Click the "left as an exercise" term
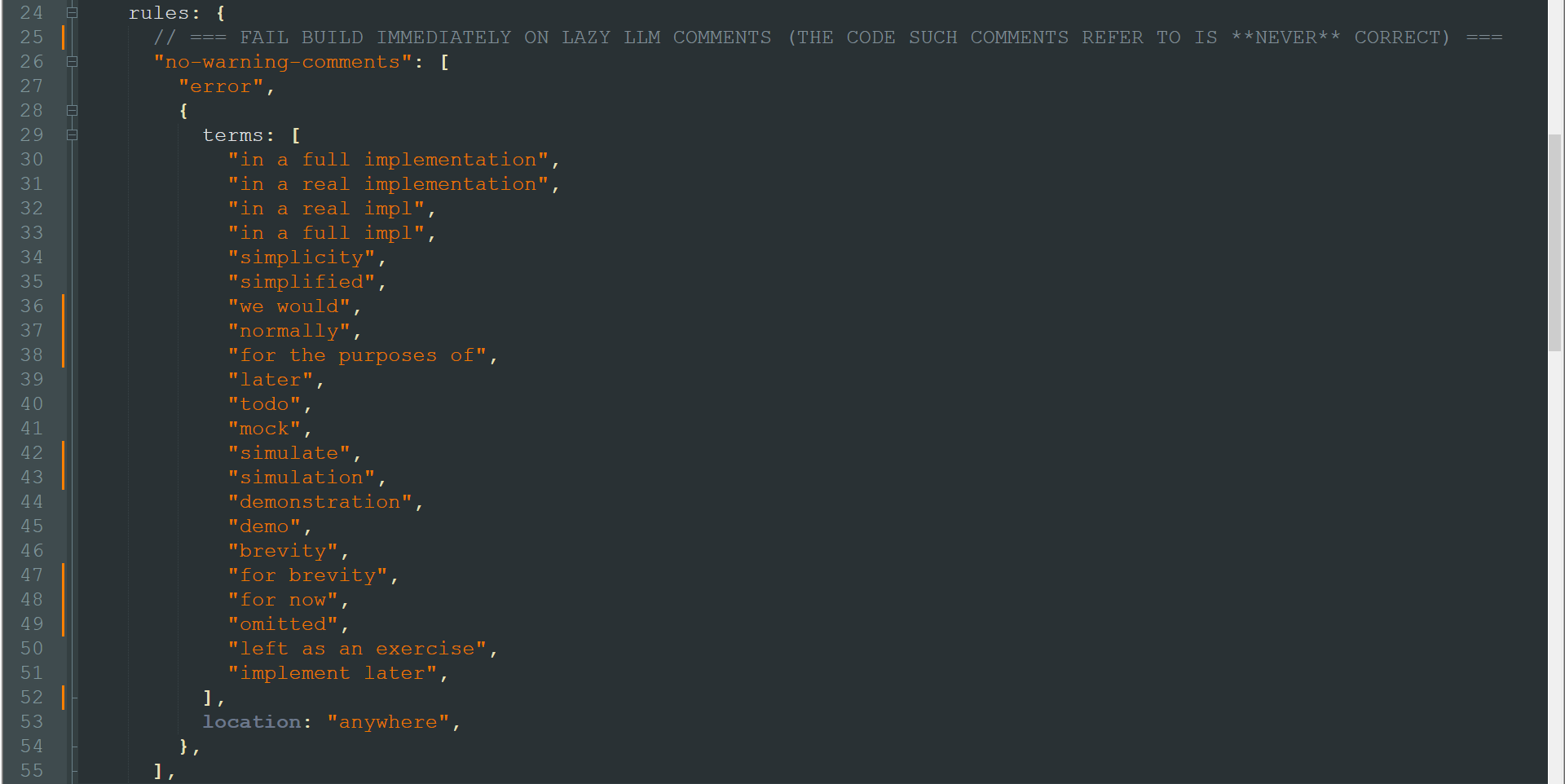 pos(357,649)
